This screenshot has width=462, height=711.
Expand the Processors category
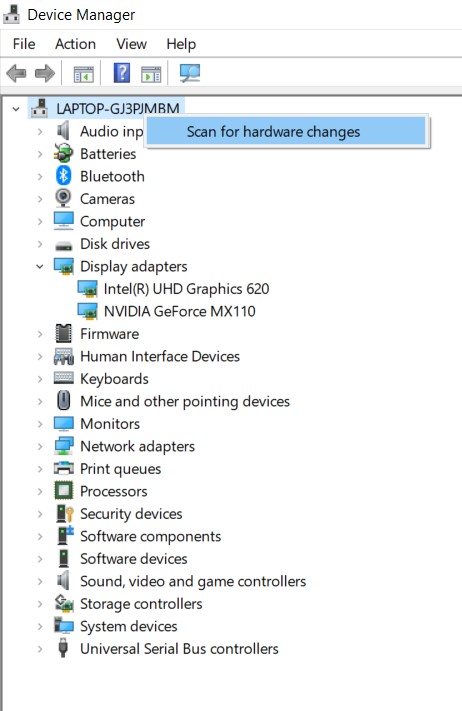tap(40, 492)
